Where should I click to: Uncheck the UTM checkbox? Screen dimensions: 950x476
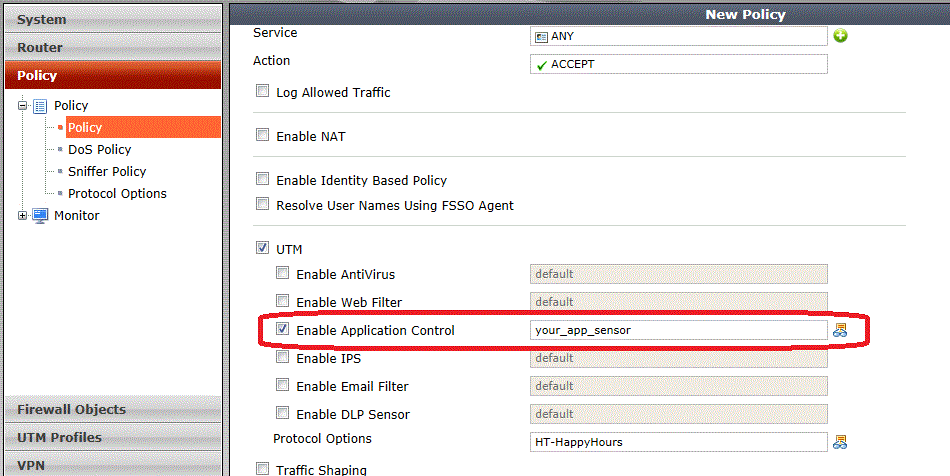263,248
